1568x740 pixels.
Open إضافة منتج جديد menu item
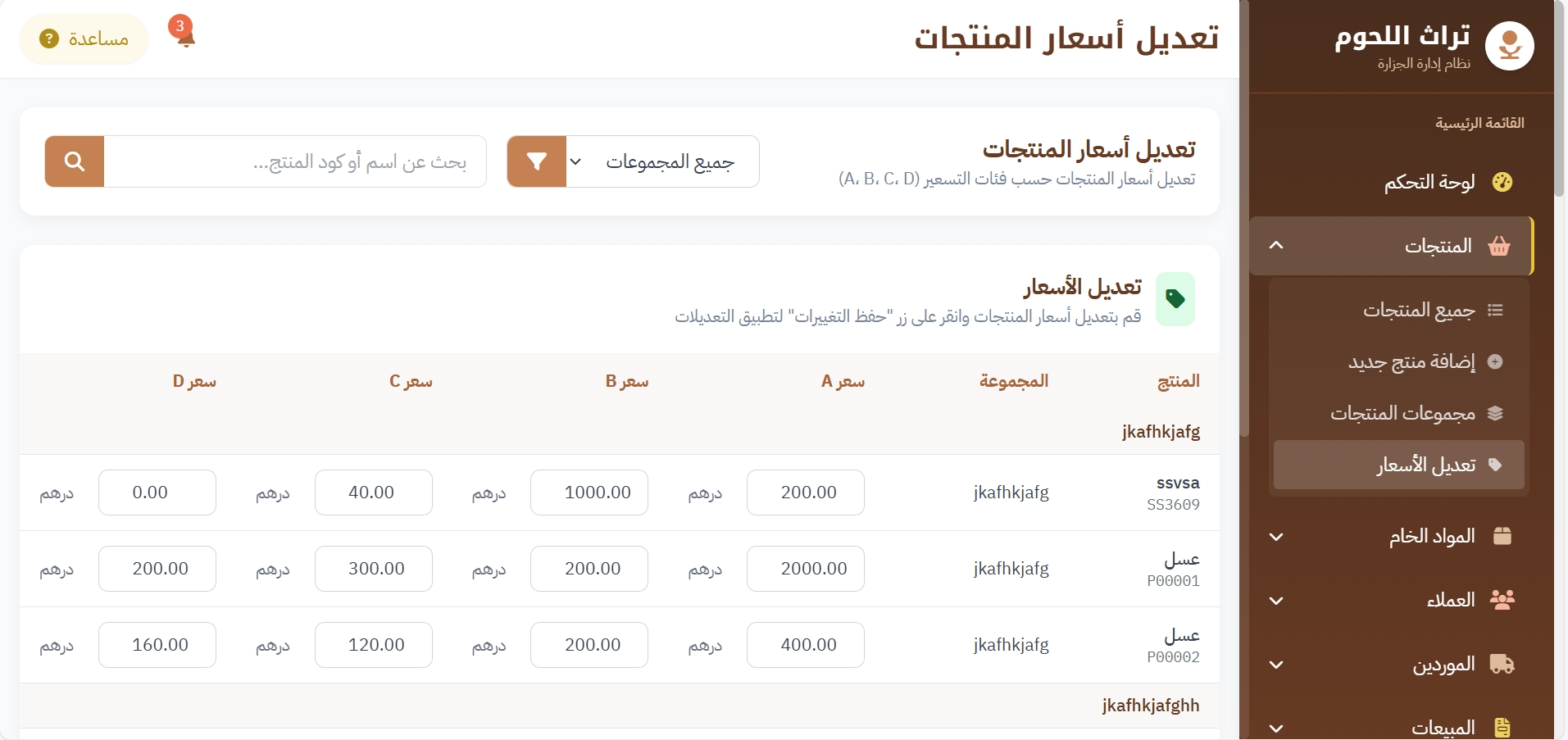[1411, 362]
